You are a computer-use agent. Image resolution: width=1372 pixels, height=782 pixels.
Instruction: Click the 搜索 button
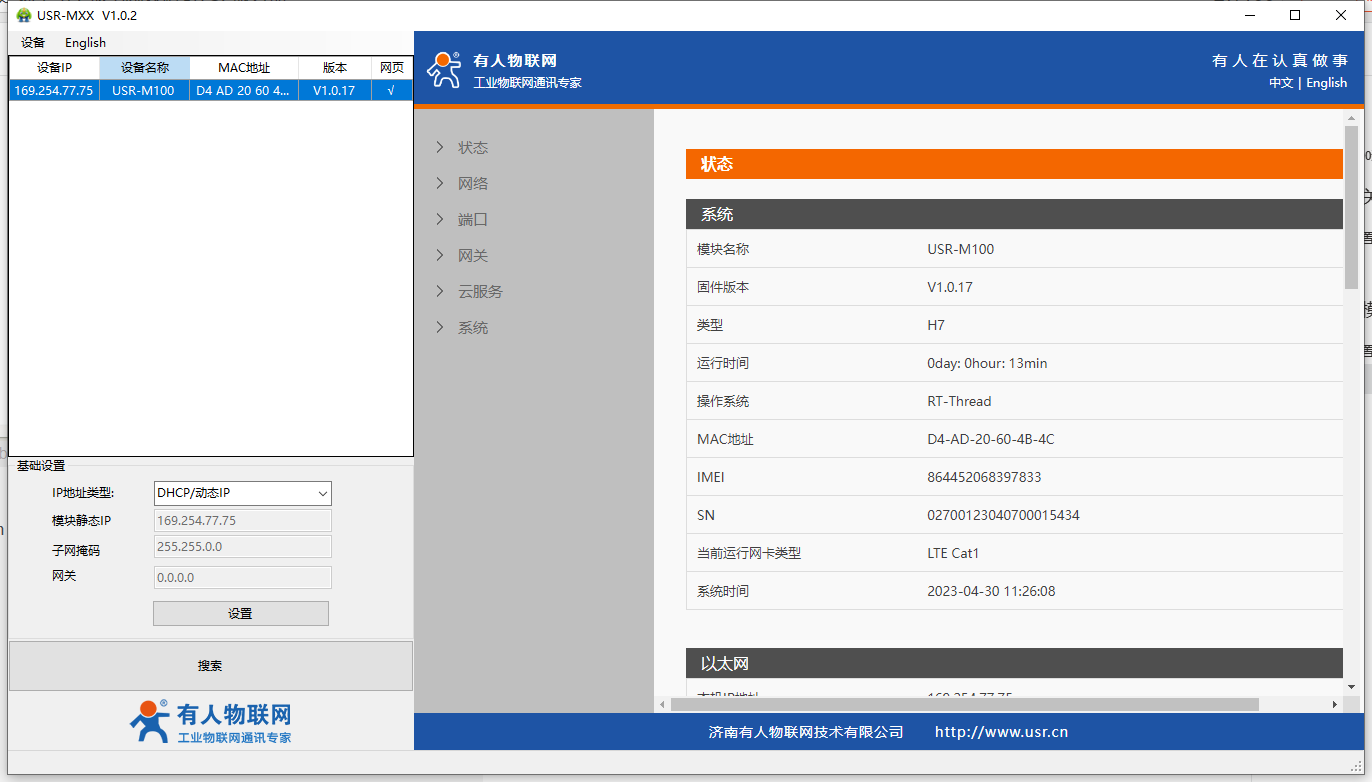[x=210, y=665]
